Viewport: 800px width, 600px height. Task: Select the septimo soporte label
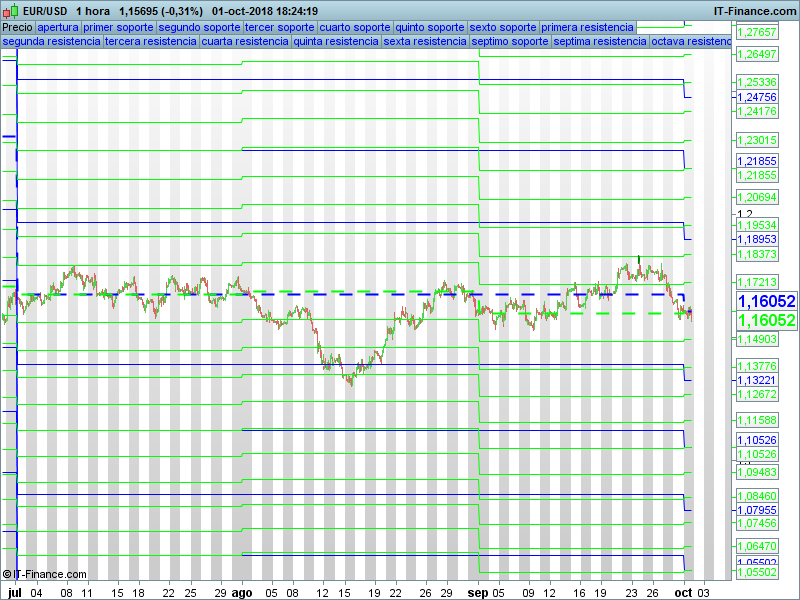coord(509,42)
